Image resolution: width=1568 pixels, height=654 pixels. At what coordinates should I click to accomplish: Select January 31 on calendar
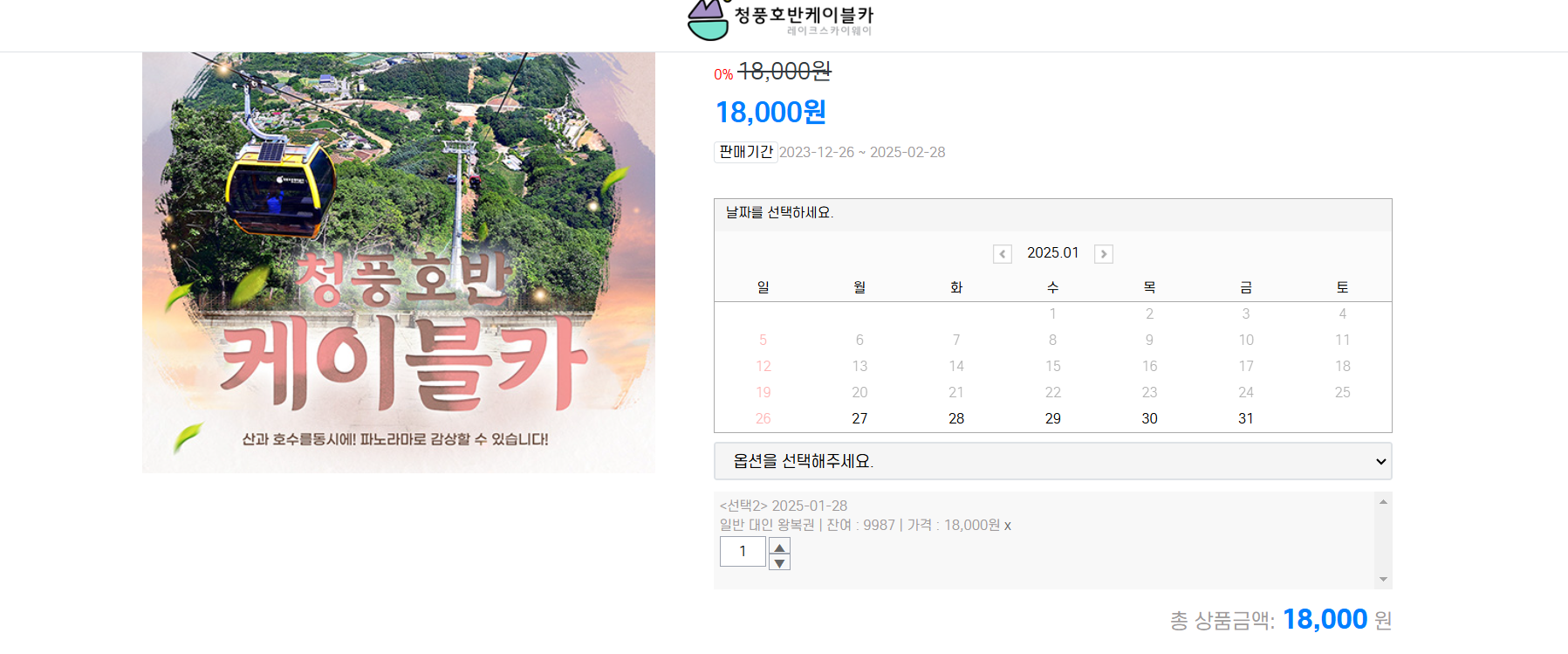point(1246,419)
